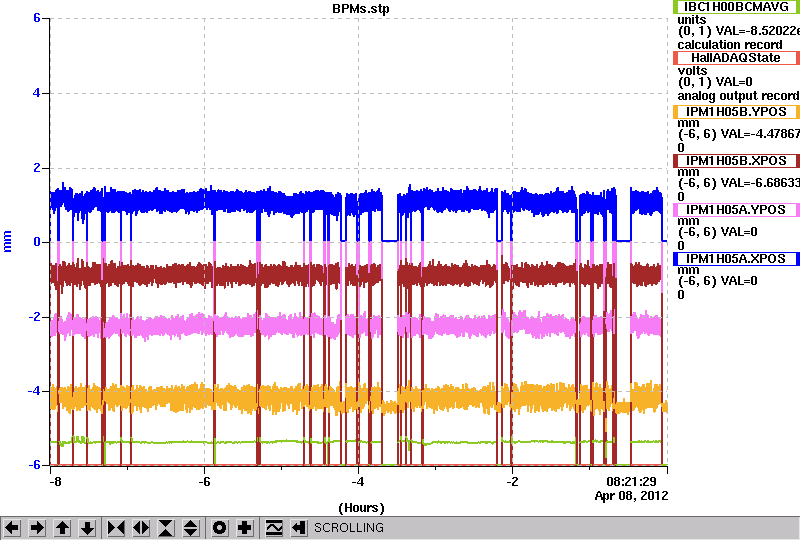Screen dimensions: 800x540
Task: Pan the plot up with the up arrow
Action: coord(62,528)
